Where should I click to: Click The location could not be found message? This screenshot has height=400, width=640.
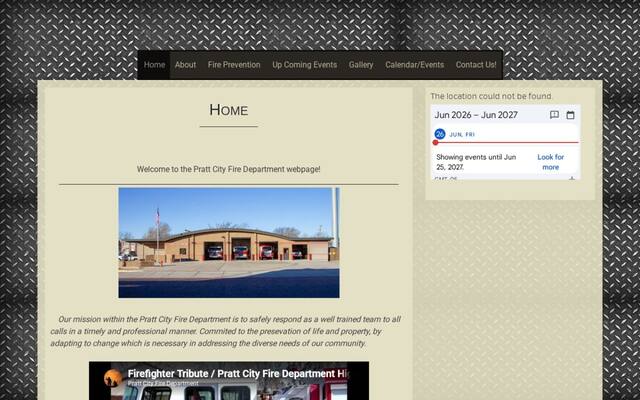tap(491, 96)
